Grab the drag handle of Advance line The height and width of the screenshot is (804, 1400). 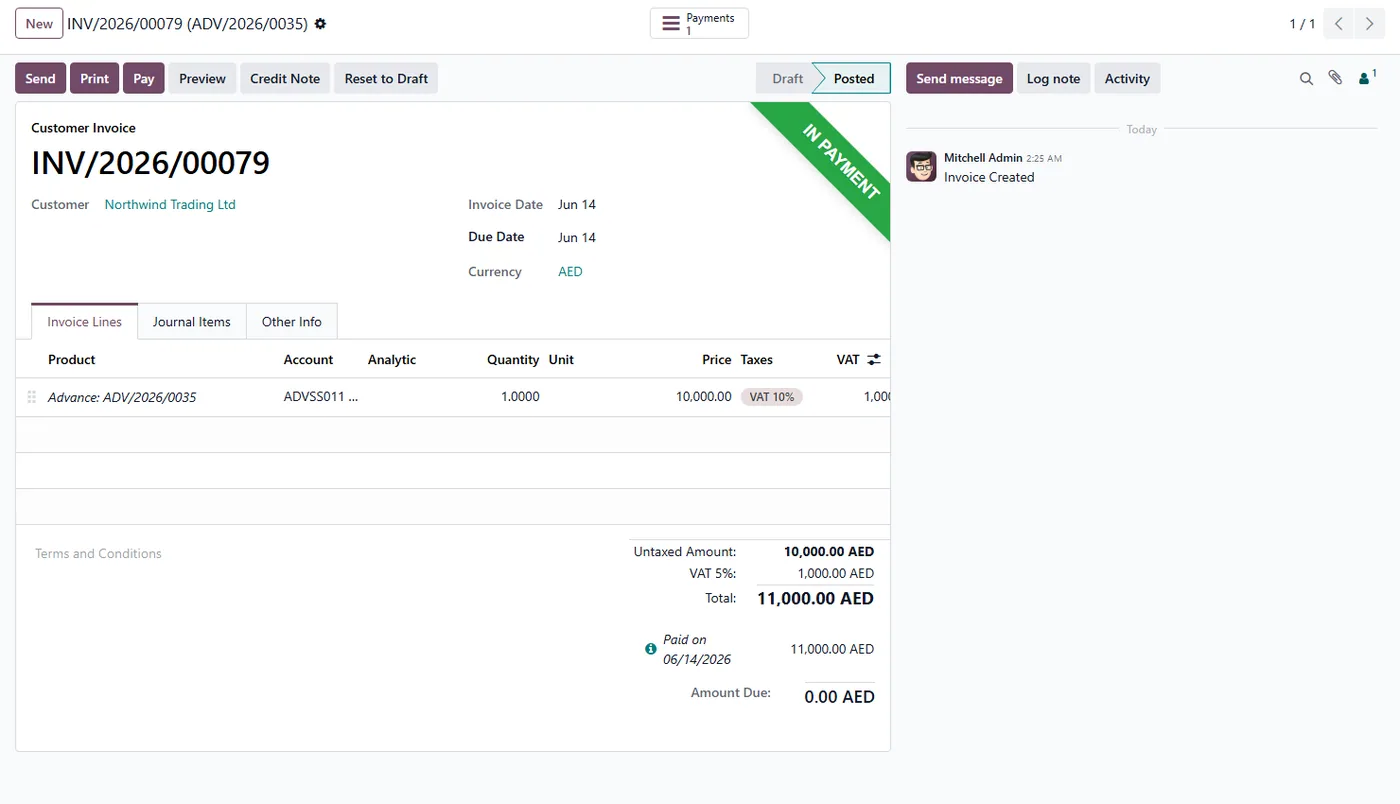(31, 397)
